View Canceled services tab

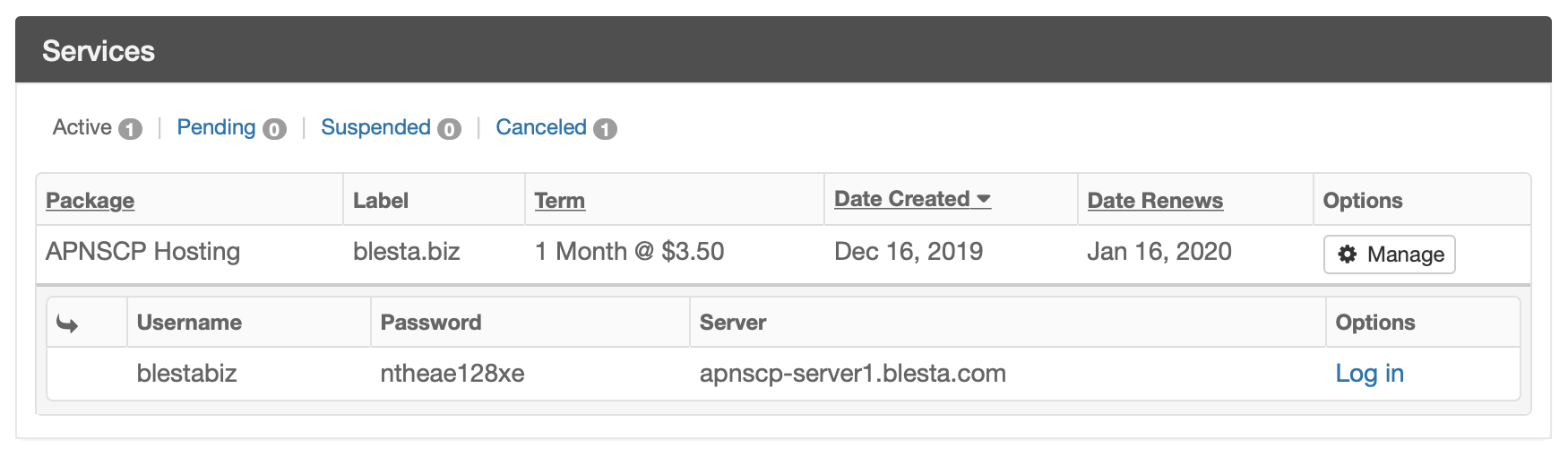(541, 127)
